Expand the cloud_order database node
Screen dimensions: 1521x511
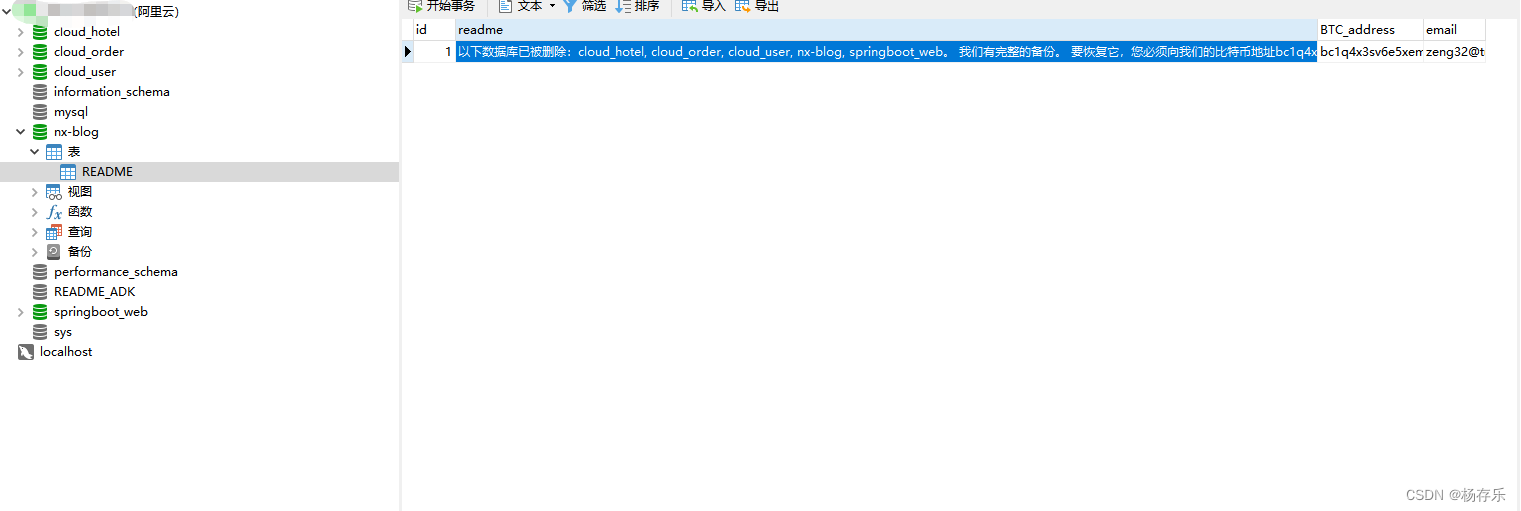pos(21,52)
